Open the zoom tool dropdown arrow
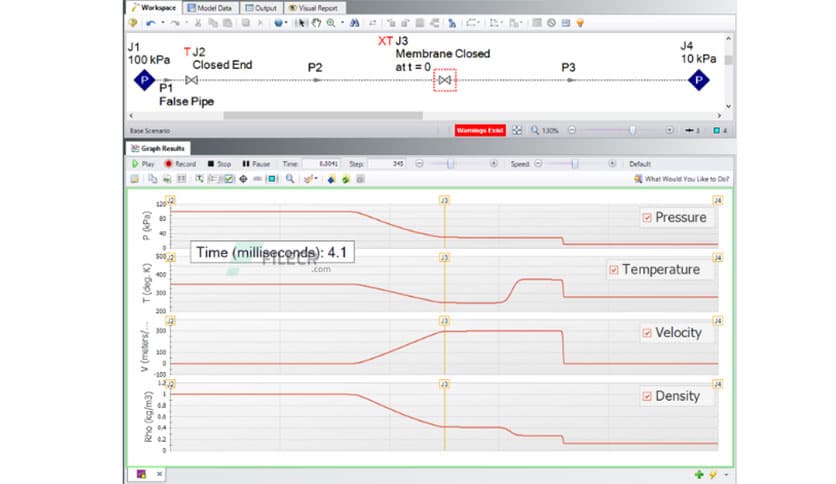 click(343, 21)
